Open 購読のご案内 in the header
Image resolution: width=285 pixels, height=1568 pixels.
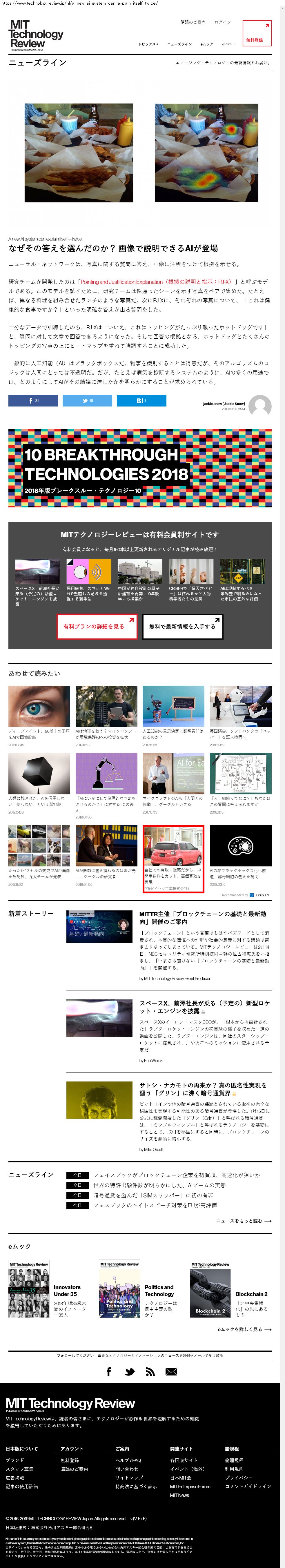[x=193, y=22]
